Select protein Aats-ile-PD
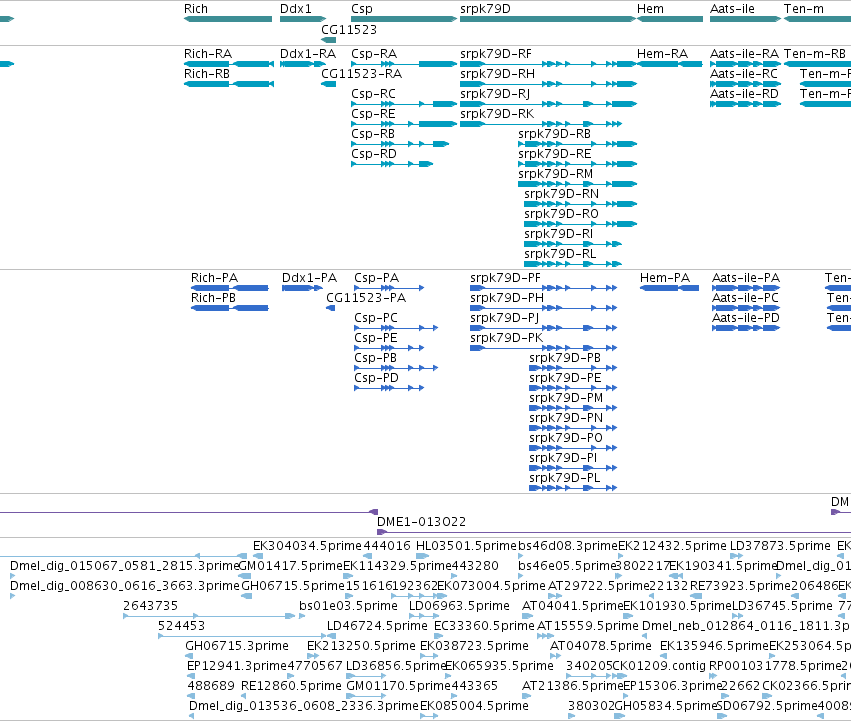851x721 pixels. [x=746, y=328]
